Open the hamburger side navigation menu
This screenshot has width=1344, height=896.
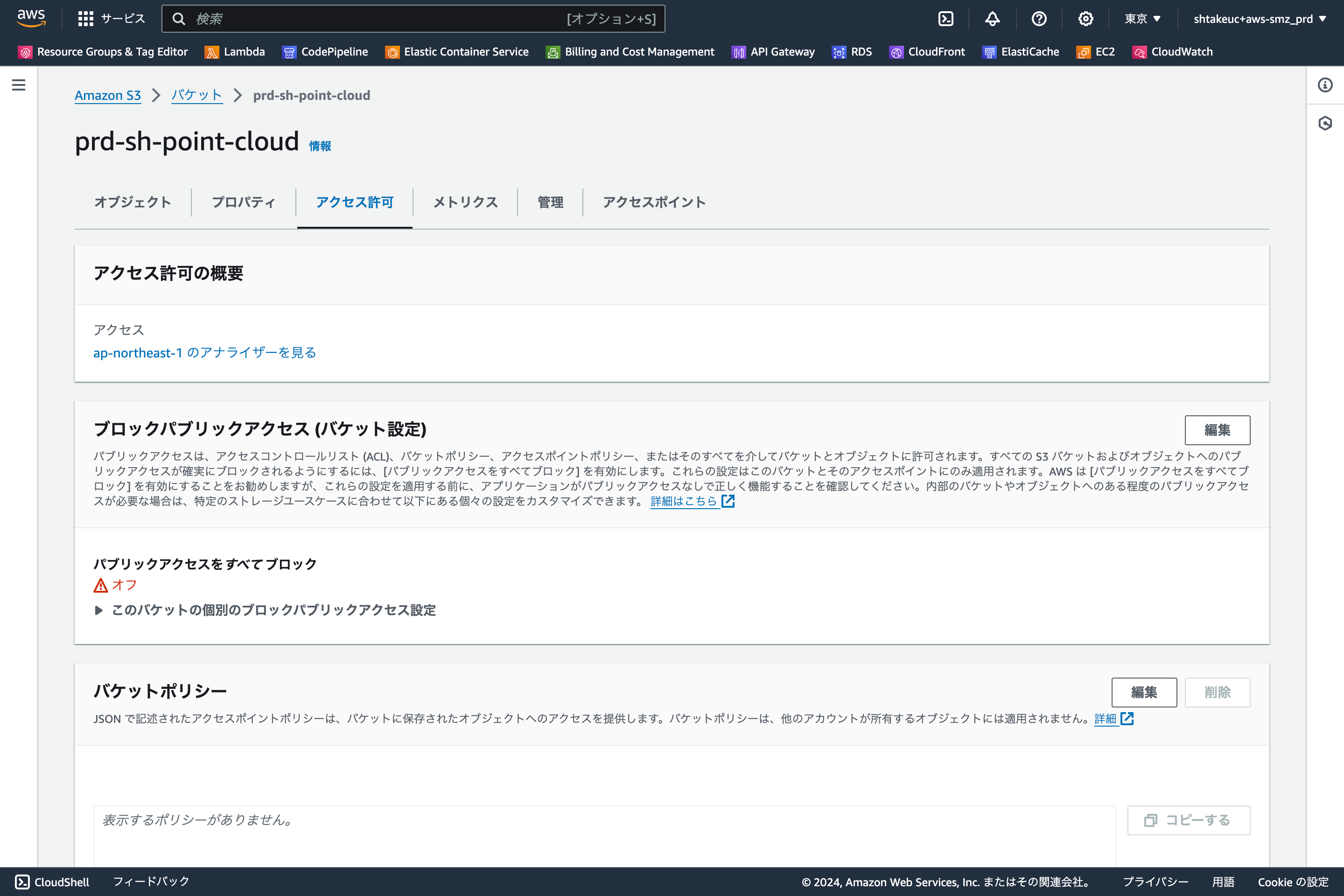(18, 85)
